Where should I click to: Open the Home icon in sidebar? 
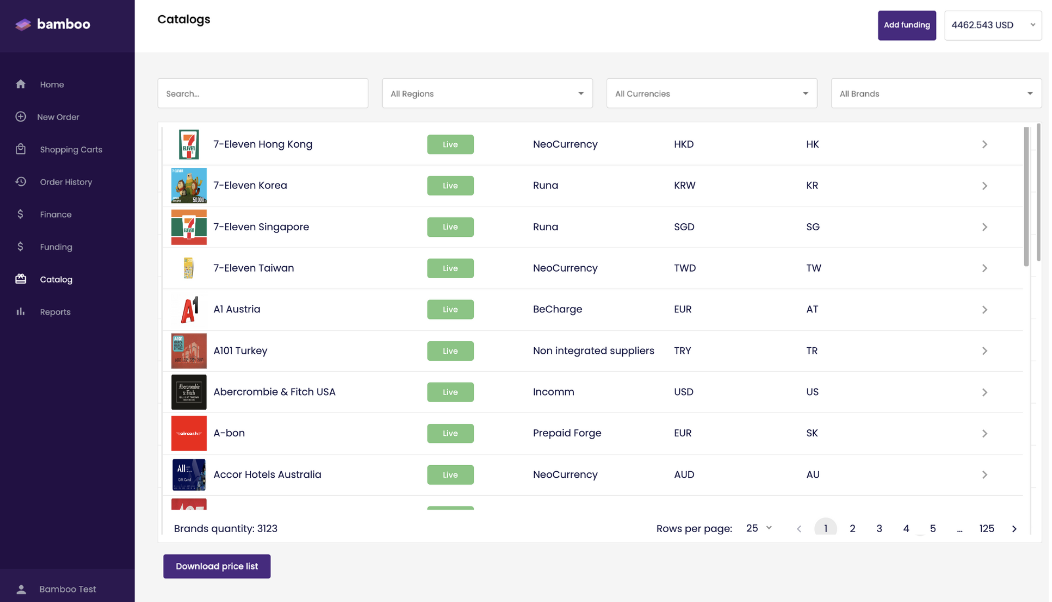point(21,84)
